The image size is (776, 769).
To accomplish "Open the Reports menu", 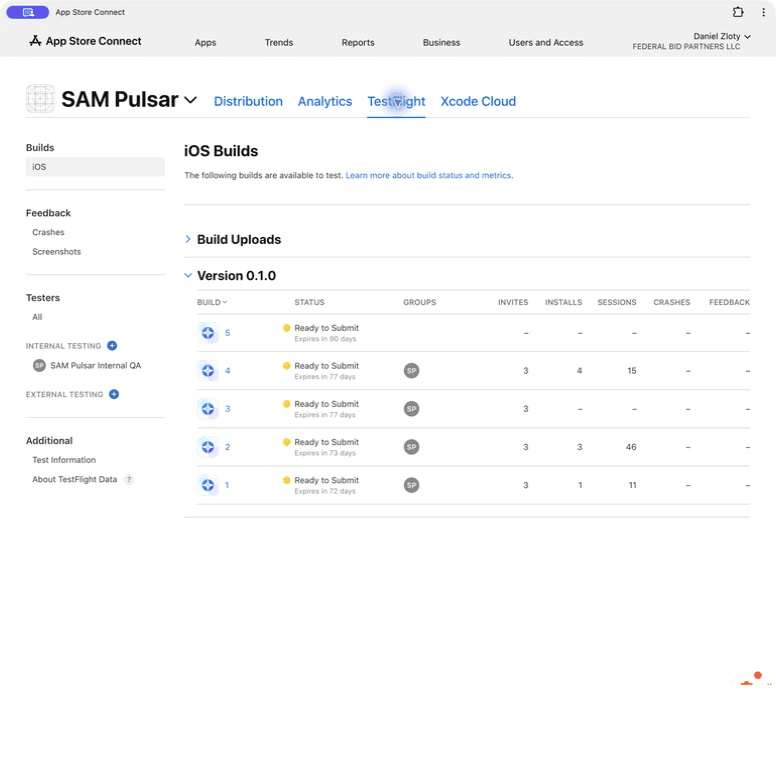I will (358, 43).
